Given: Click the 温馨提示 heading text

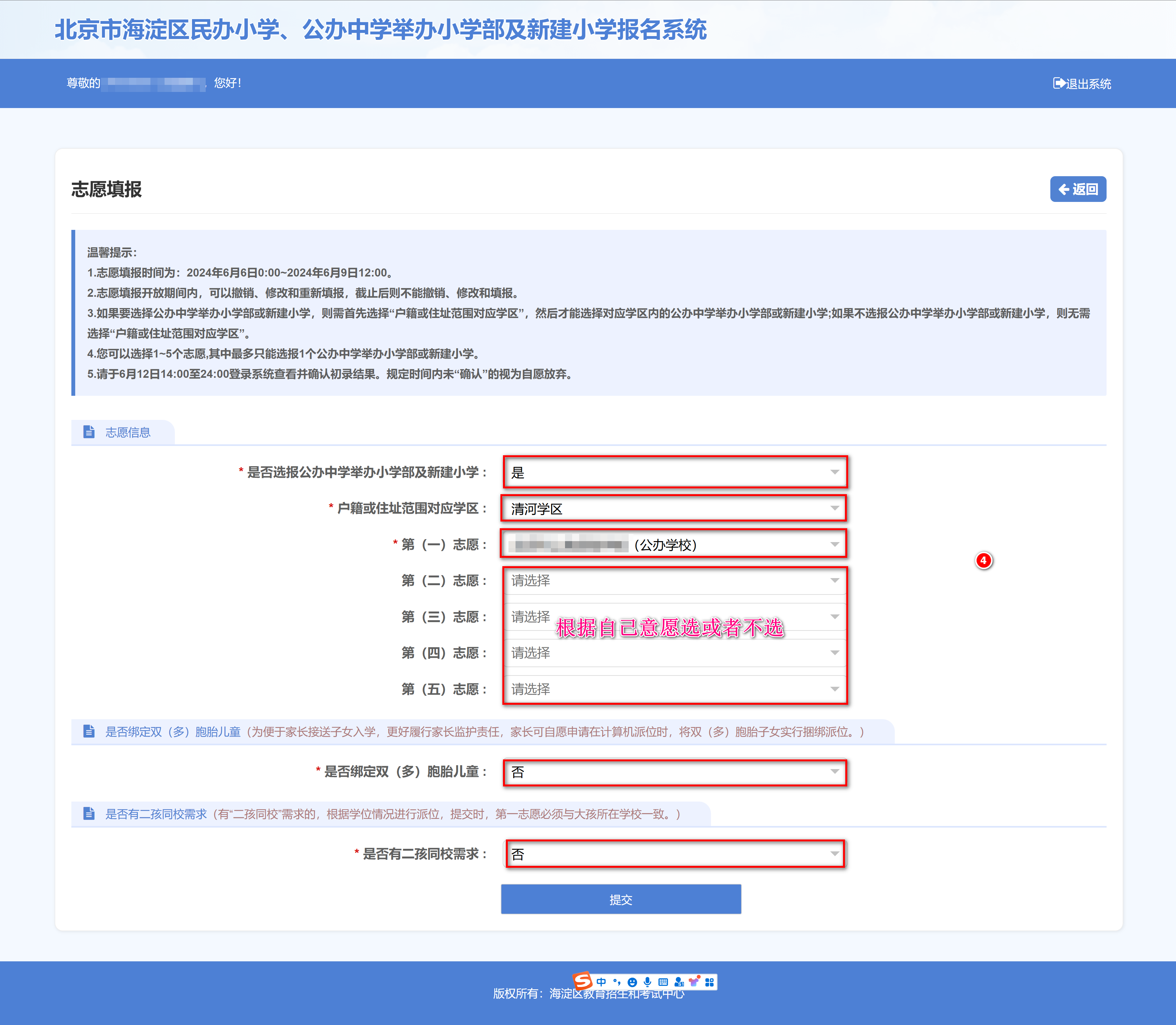Looking at the screenshot, I should (x=112, y=252).
